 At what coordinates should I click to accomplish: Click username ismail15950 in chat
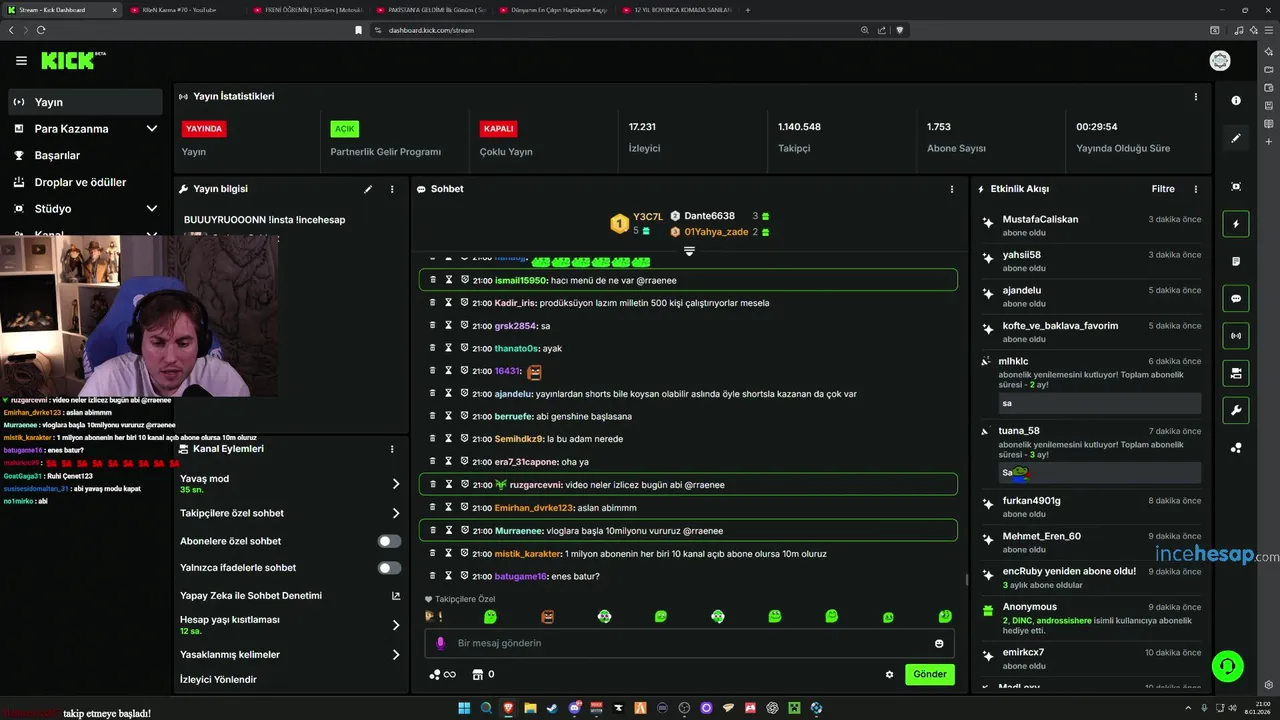[x=521, y=281]
